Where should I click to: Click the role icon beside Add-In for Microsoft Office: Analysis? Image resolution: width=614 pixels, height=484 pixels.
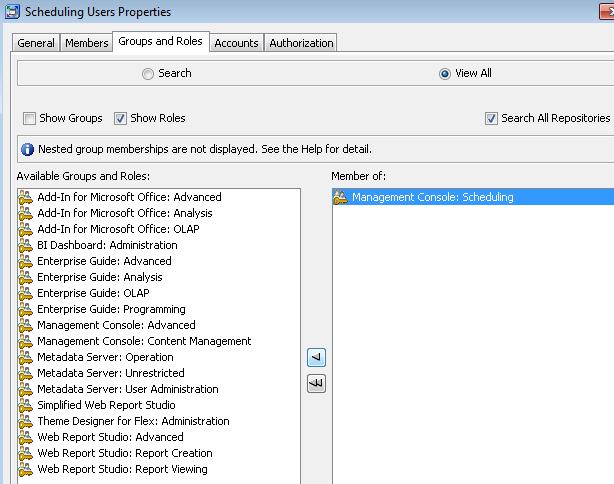point(26,213)
